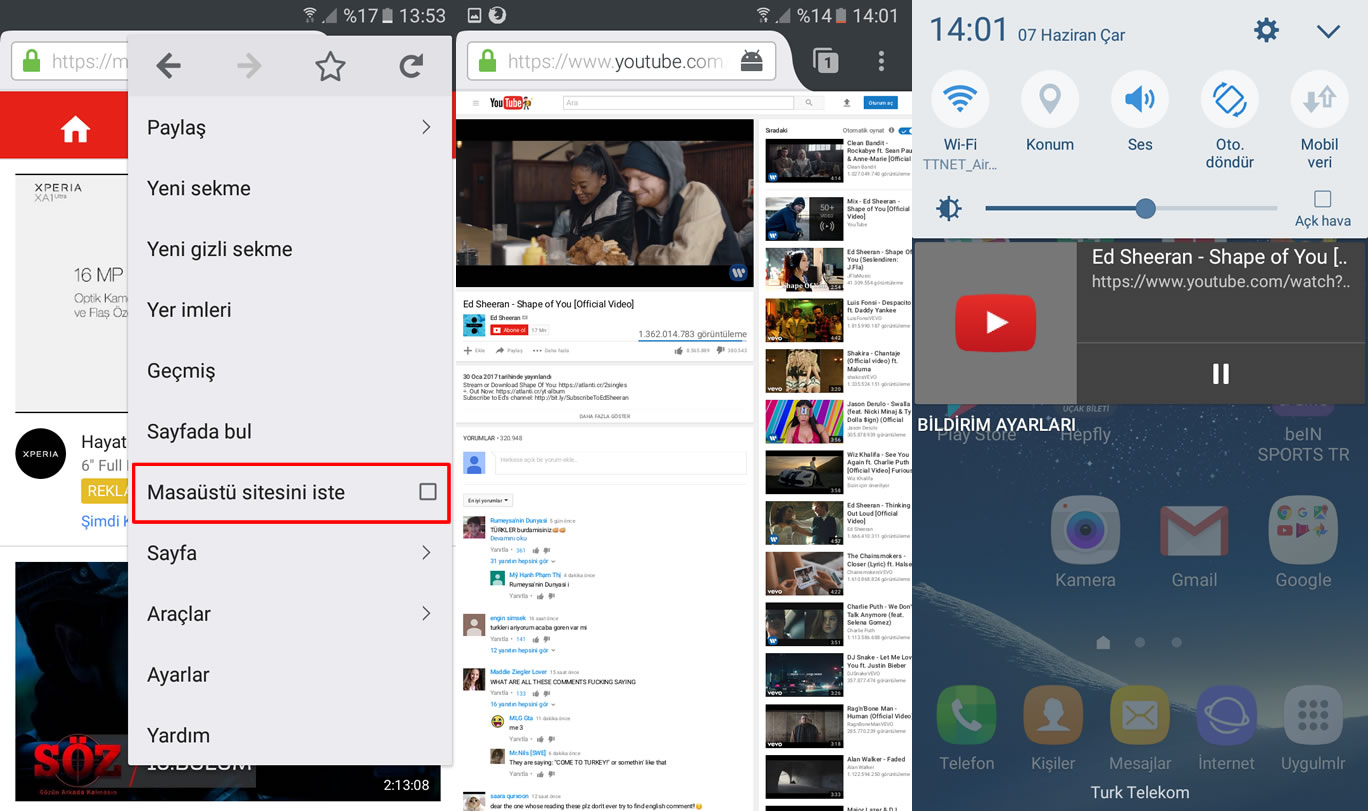
Task: Tap the back arrow in Chrome menu
Action: (169, 66)
